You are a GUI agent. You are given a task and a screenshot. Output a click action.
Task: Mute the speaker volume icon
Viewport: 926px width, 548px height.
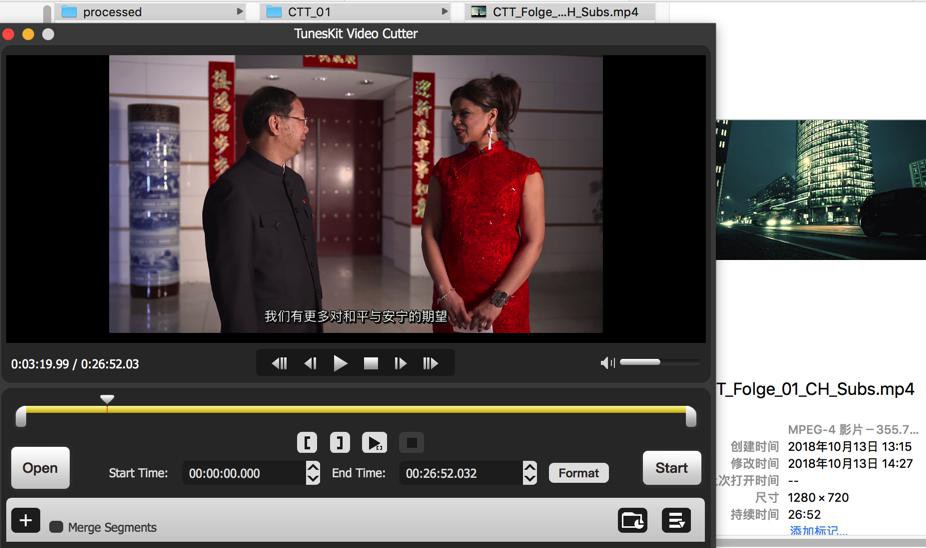(608, 363)
